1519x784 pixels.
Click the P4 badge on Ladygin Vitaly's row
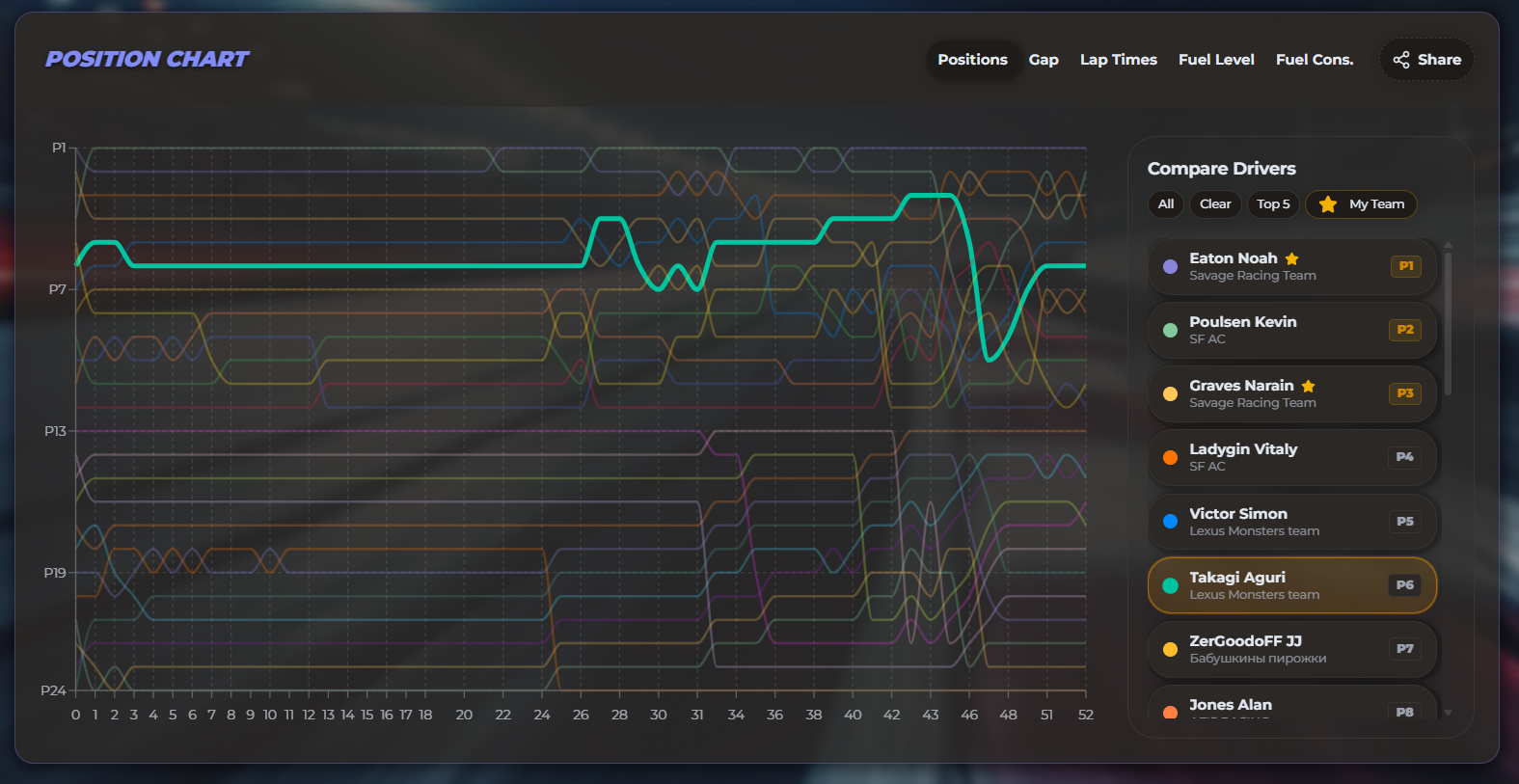click(x=1405, y=457)
